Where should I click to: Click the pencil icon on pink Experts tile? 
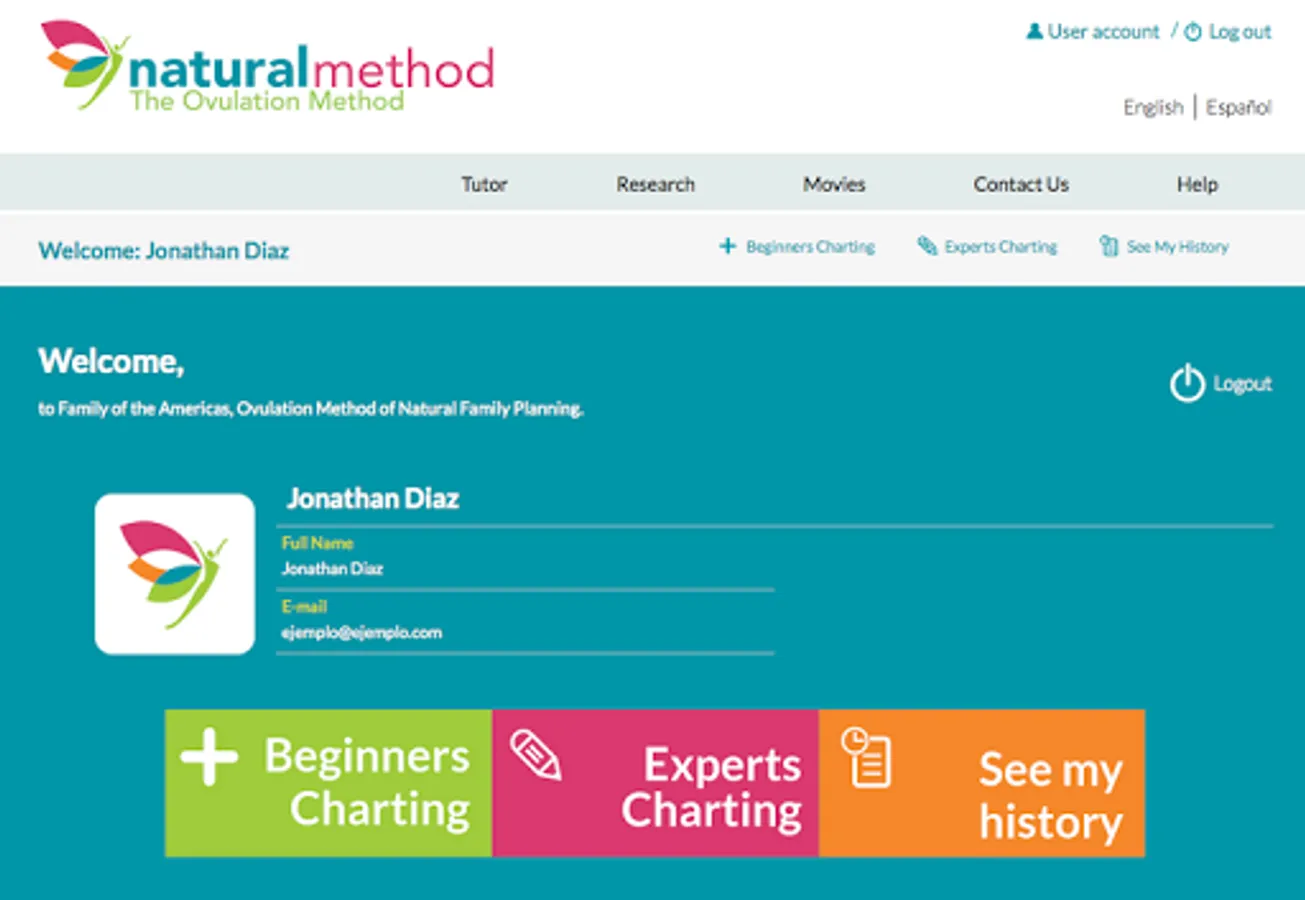coord(535,755)
